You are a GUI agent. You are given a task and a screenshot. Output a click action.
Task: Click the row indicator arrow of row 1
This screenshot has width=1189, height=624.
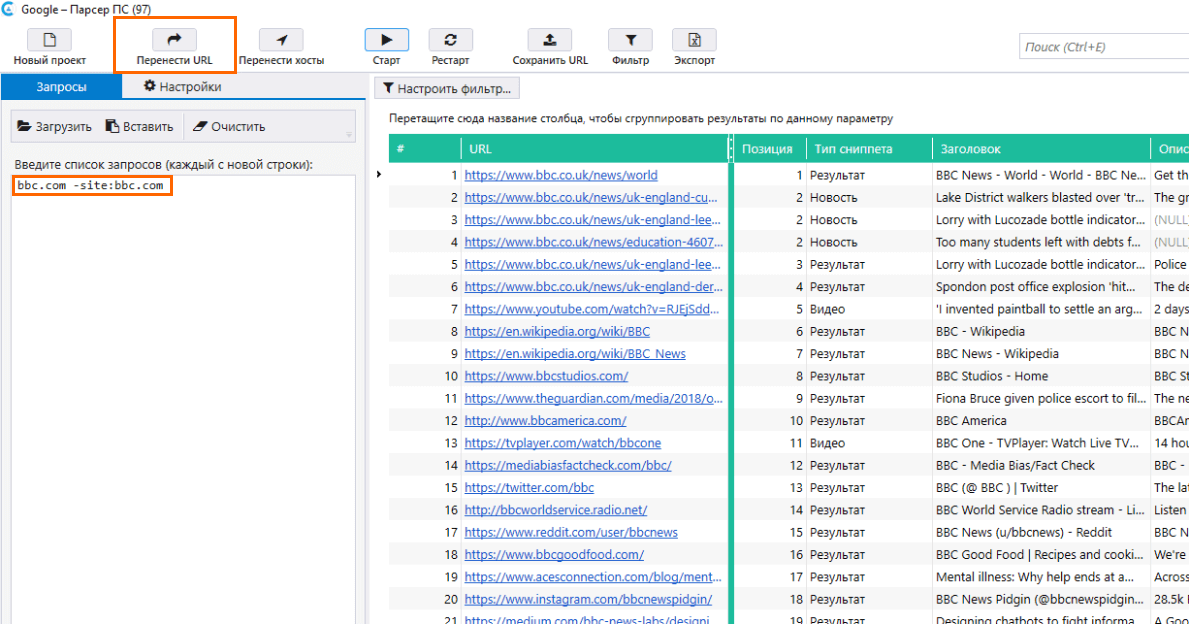click(378, 174)
